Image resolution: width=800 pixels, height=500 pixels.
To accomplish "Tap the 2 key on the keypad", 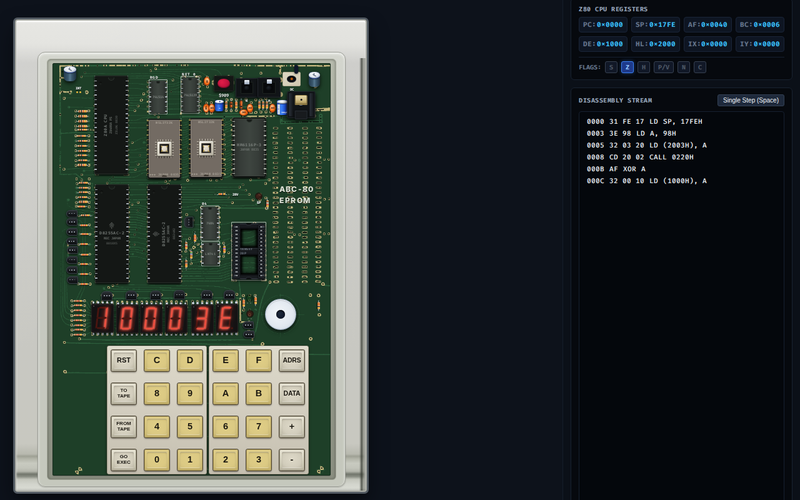I will (x=226, y=460).
